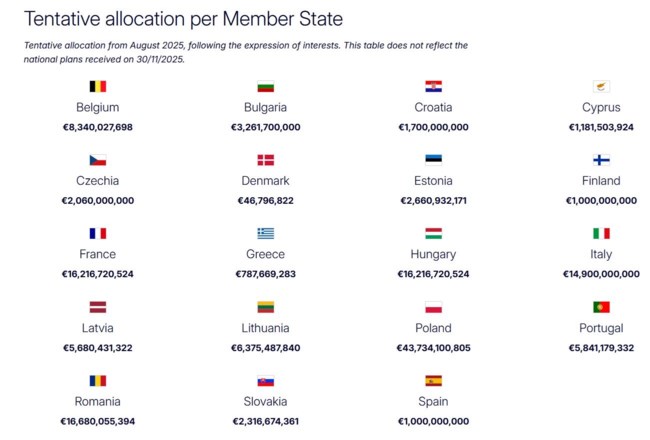650x440 pixels.
Task: Click the Spain flag icon
Action: click(433, 381)
